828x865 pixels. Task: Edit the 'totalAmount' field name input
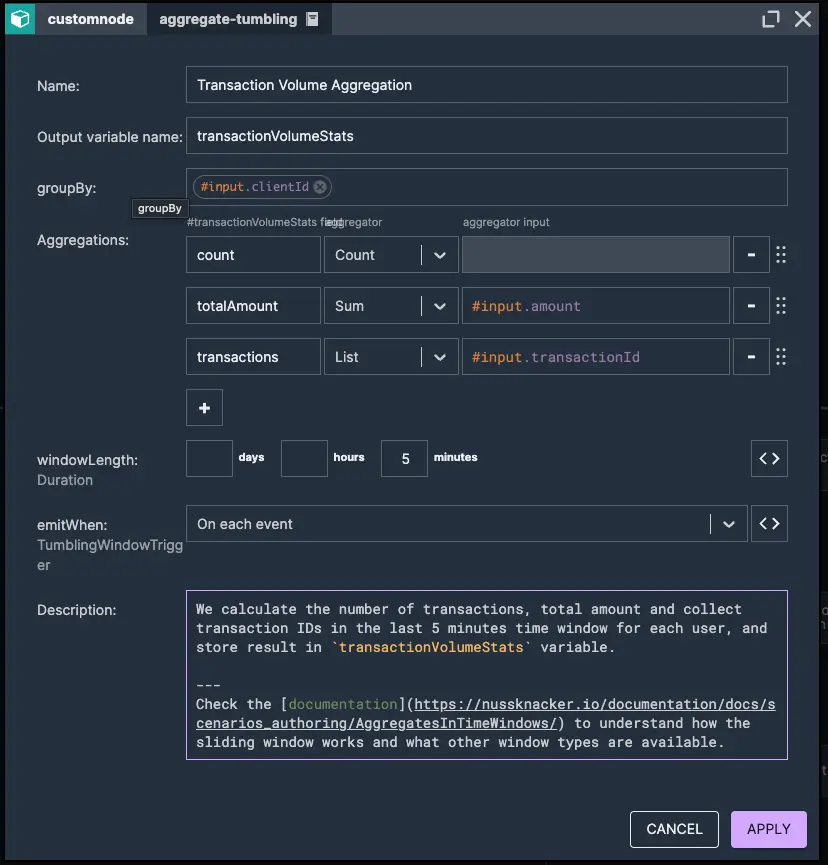pyautogui.click(x=253, y=306)
